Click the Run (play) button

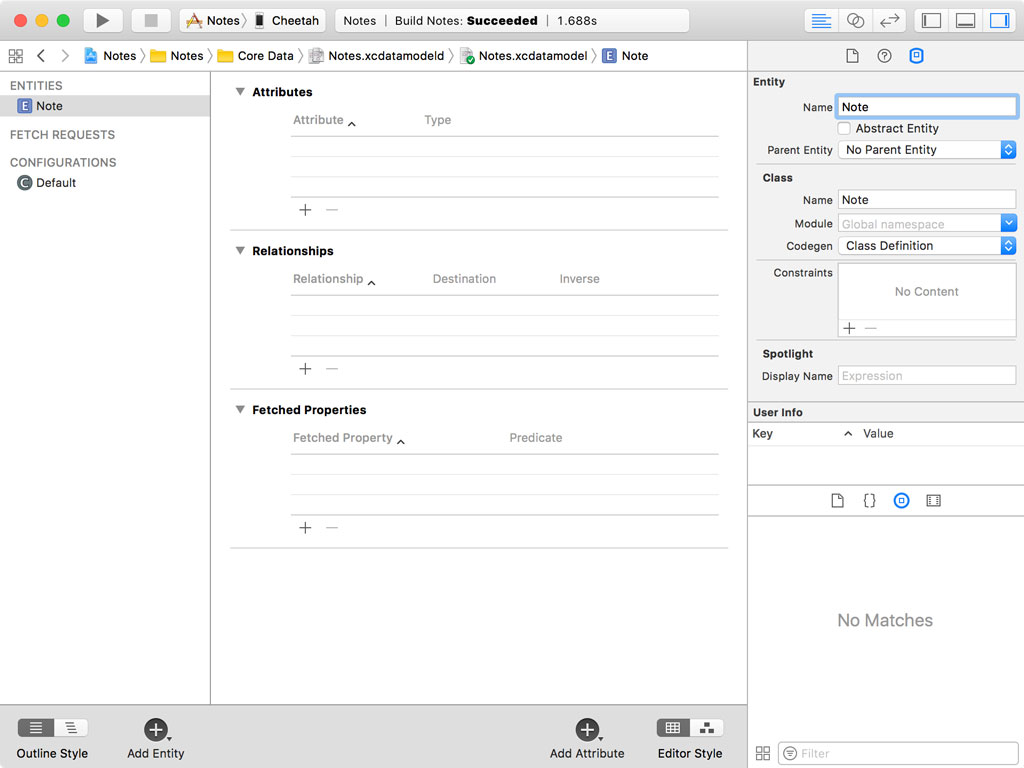pyautogui.click(x=102, y=20)
